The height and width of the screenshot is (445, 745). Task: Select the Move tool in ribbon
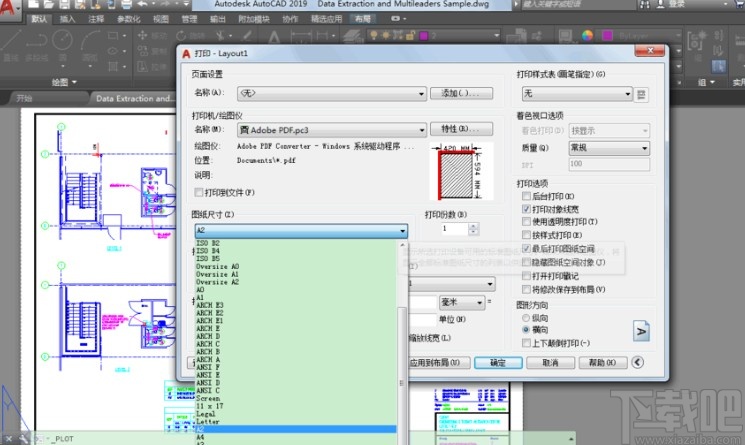[151, 36]
